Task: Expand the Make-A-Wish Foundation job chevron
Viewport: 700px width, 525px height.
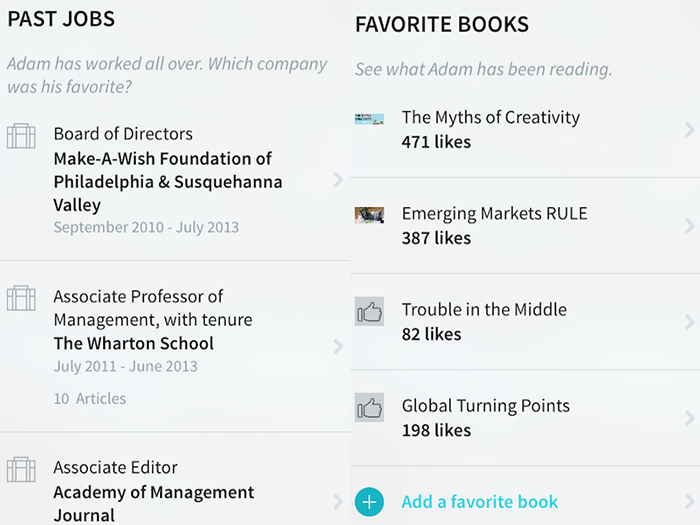Action: (338, 180)
